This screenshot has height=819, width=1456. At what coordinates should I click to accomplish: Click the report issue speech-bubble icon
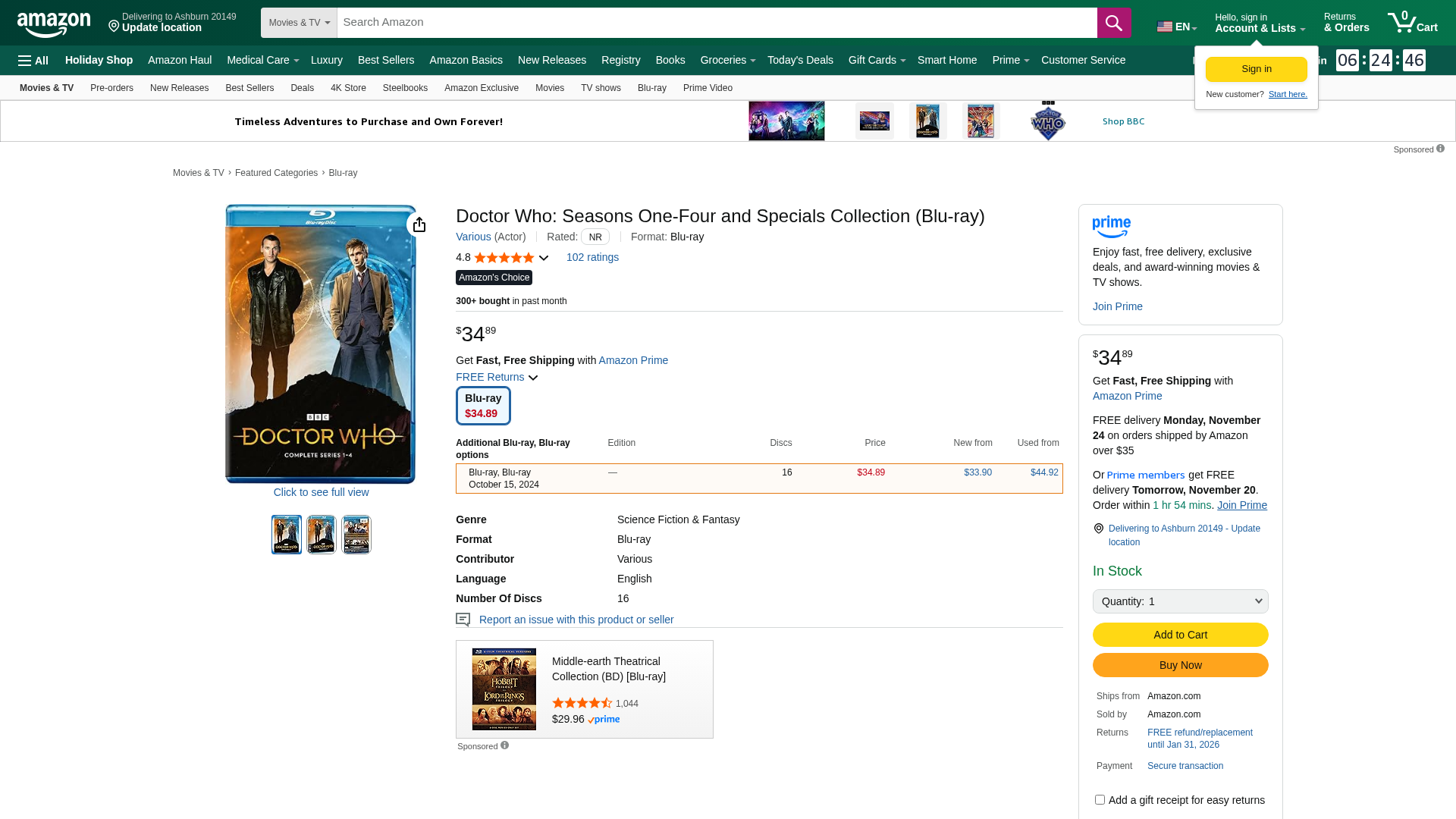pyautogui.click(x=463, y=620)
